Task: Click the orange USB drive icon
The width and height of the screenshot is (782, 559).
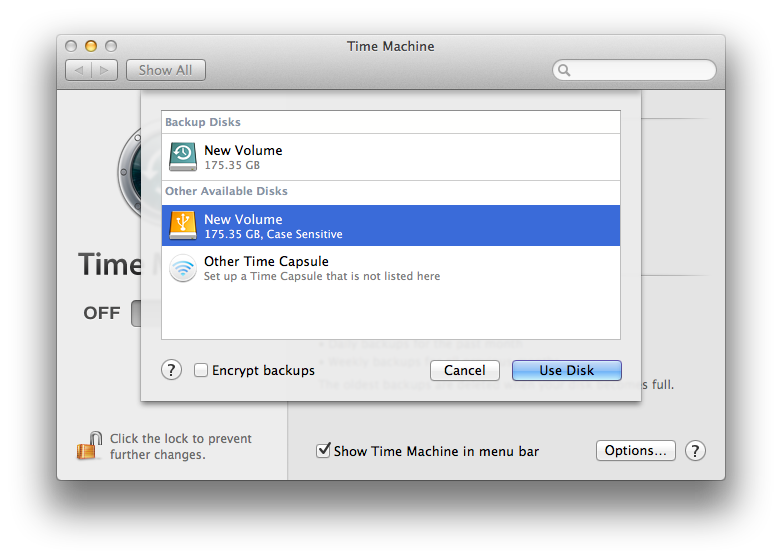Action: tap(183, 225)
